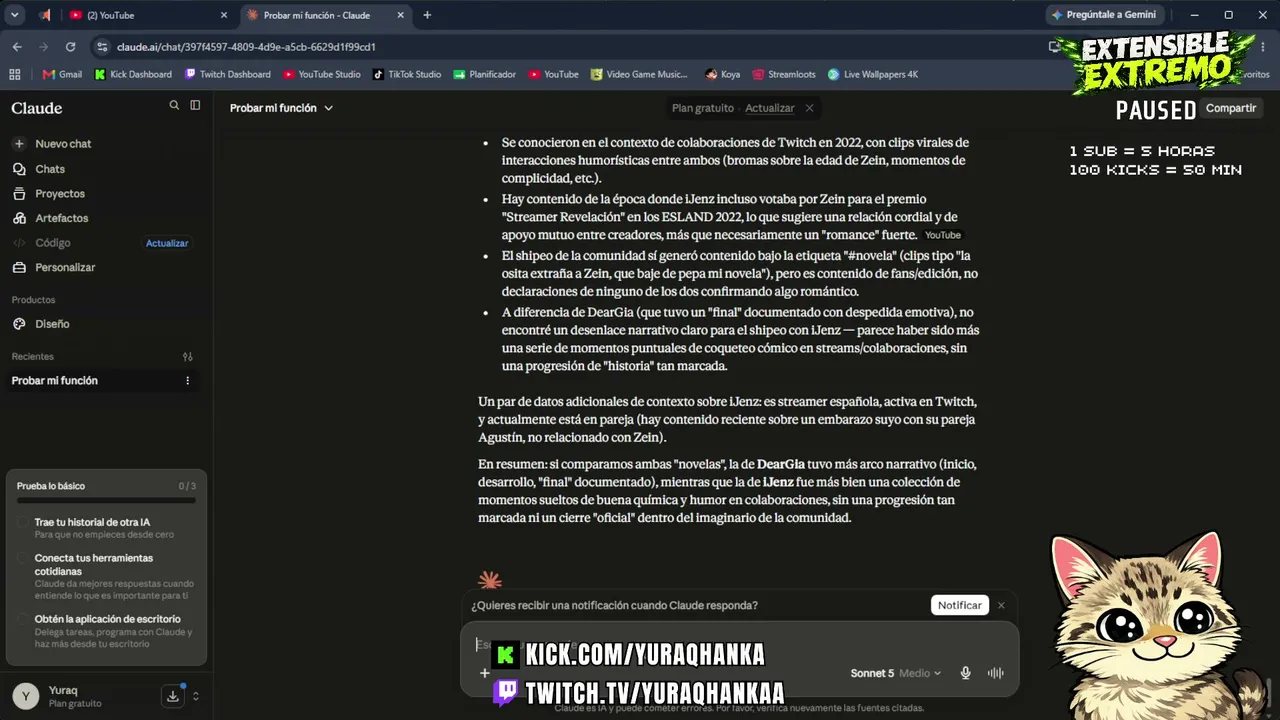Open the Kick Dashboard bookmark

click(x=133, y=74)
